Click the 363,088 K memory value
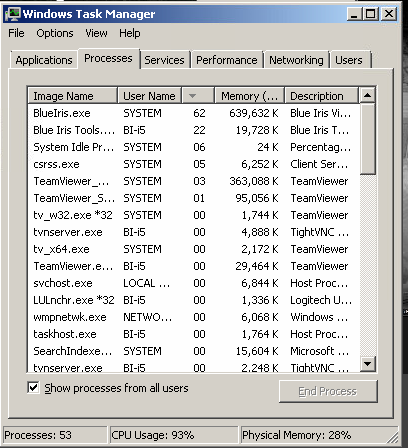Viewport: 408px width, 448px height. coord(254,181)
